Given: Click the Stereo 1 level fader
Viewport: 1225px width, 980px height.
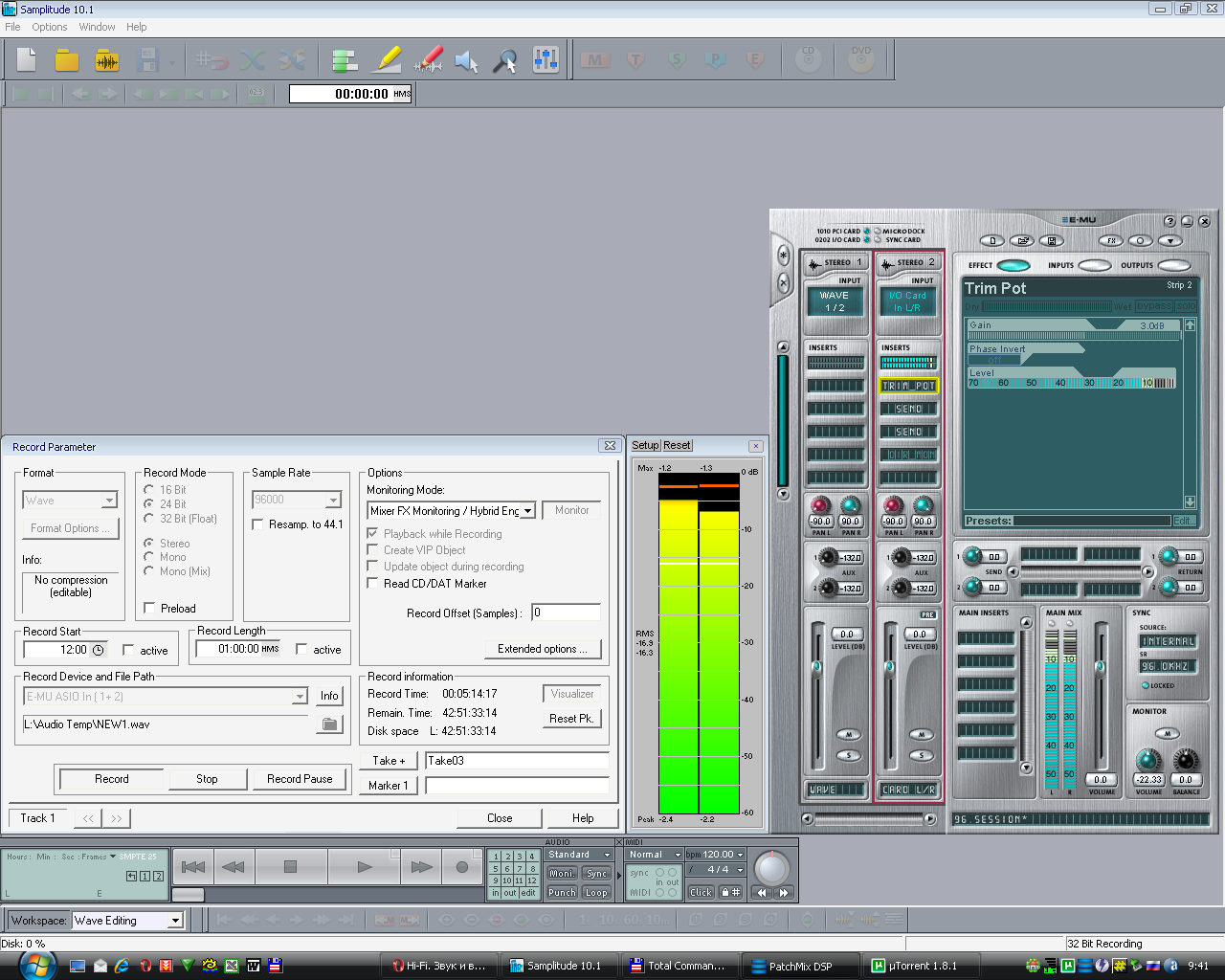Looking at the screenshot, I should pyautogui.click(x=816, y=666).
